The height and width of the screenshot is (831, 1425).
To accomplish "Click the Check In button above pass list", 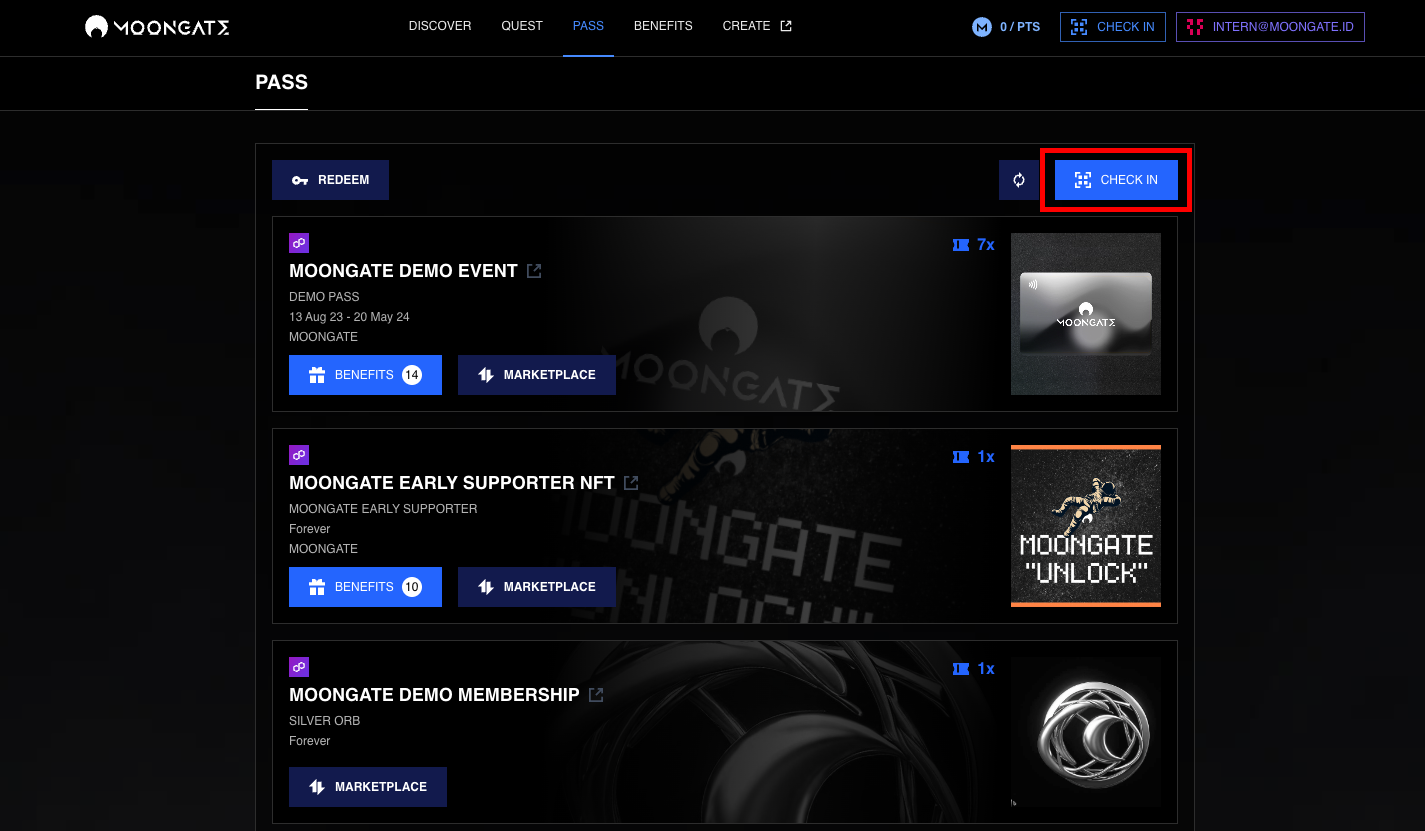I will pos(1116,180).
